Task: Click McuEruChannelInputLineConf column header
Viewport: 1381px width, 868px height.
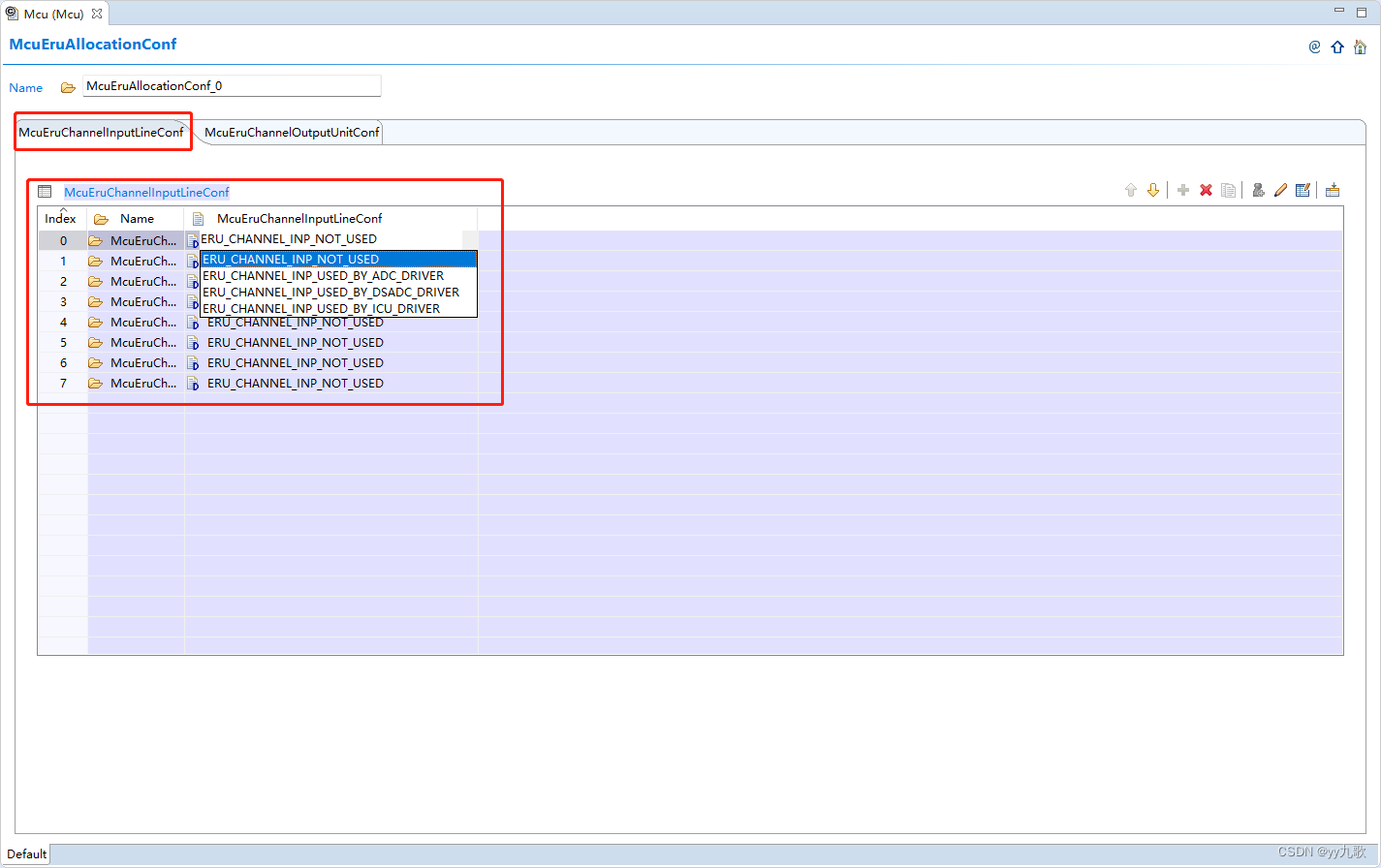Action: click(330, 218)
